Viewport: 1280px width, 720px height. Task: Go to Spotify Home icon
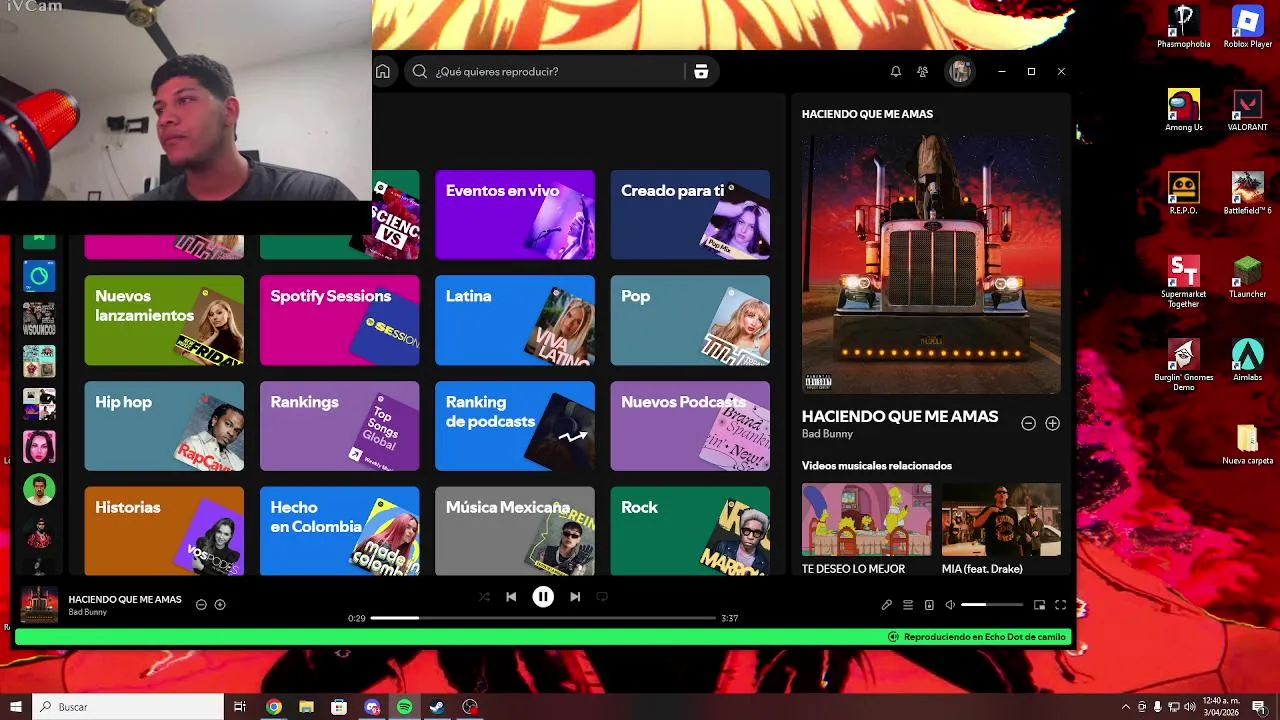click(x=383, y=72)
